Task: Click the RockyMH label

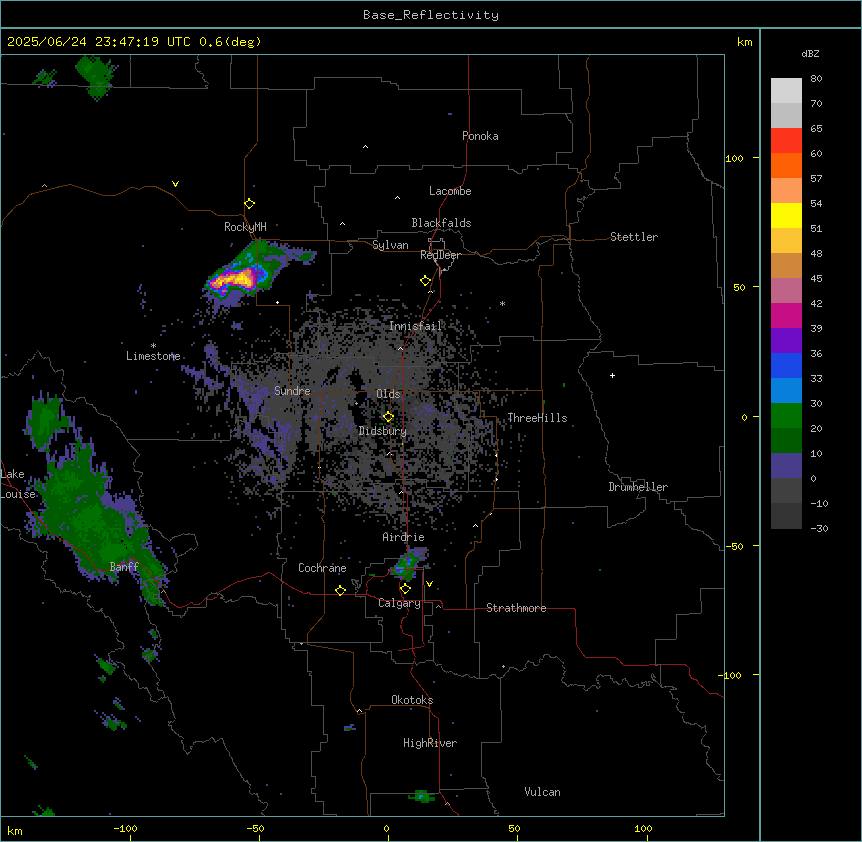Action: (x=245, y=227)
